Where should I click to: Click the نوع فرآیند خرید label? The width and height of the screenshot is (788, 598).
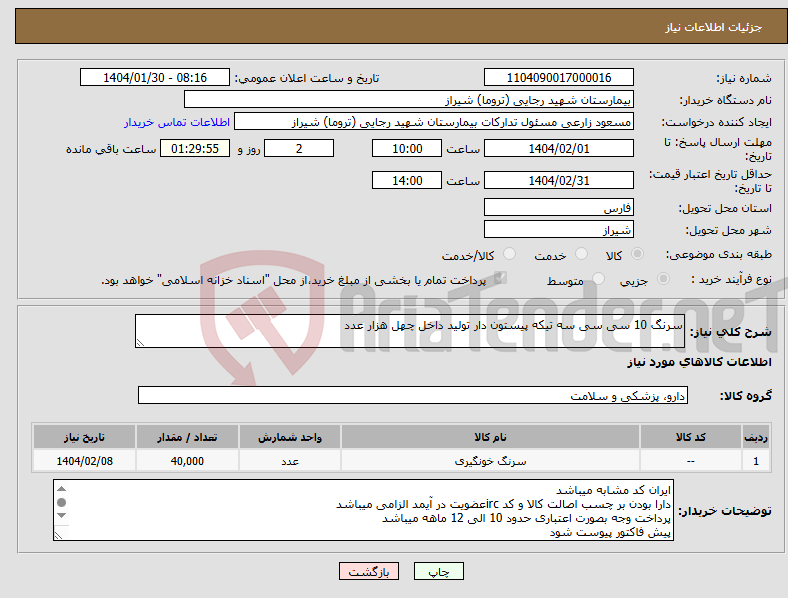pos(731,279)
